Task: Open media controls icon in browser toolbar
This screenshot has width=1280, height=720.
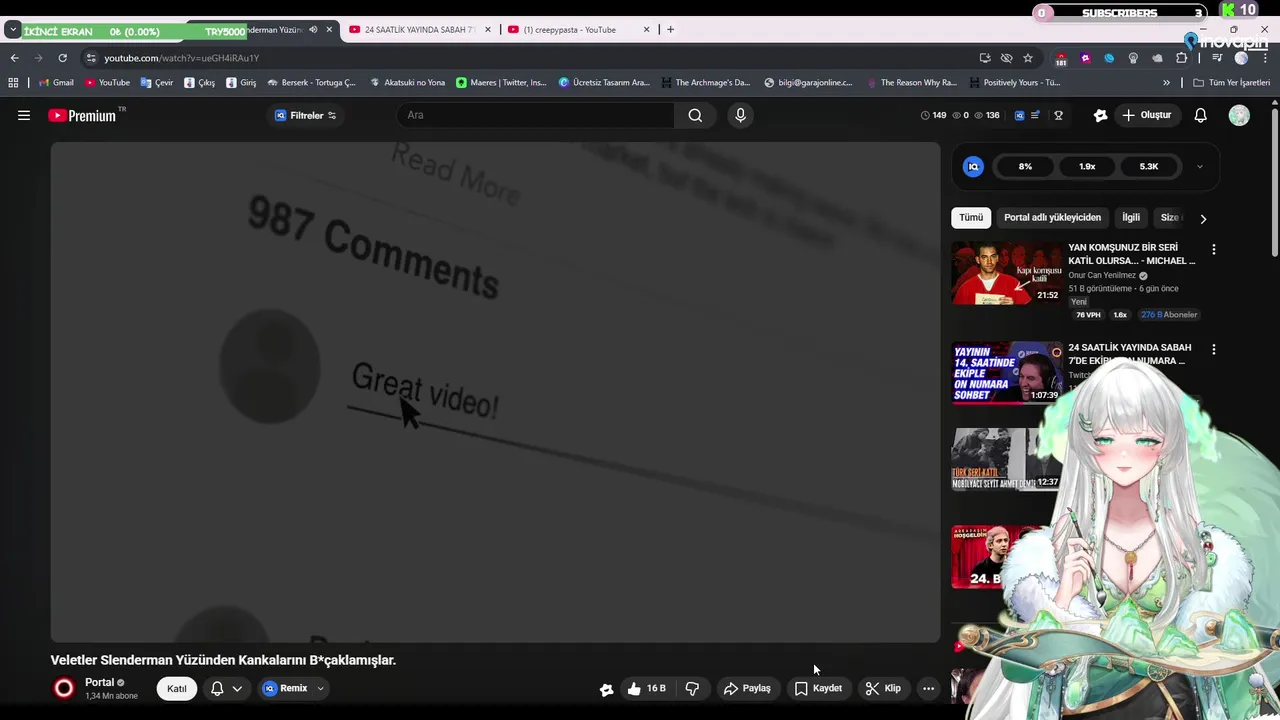Action: pos(1217,58)
